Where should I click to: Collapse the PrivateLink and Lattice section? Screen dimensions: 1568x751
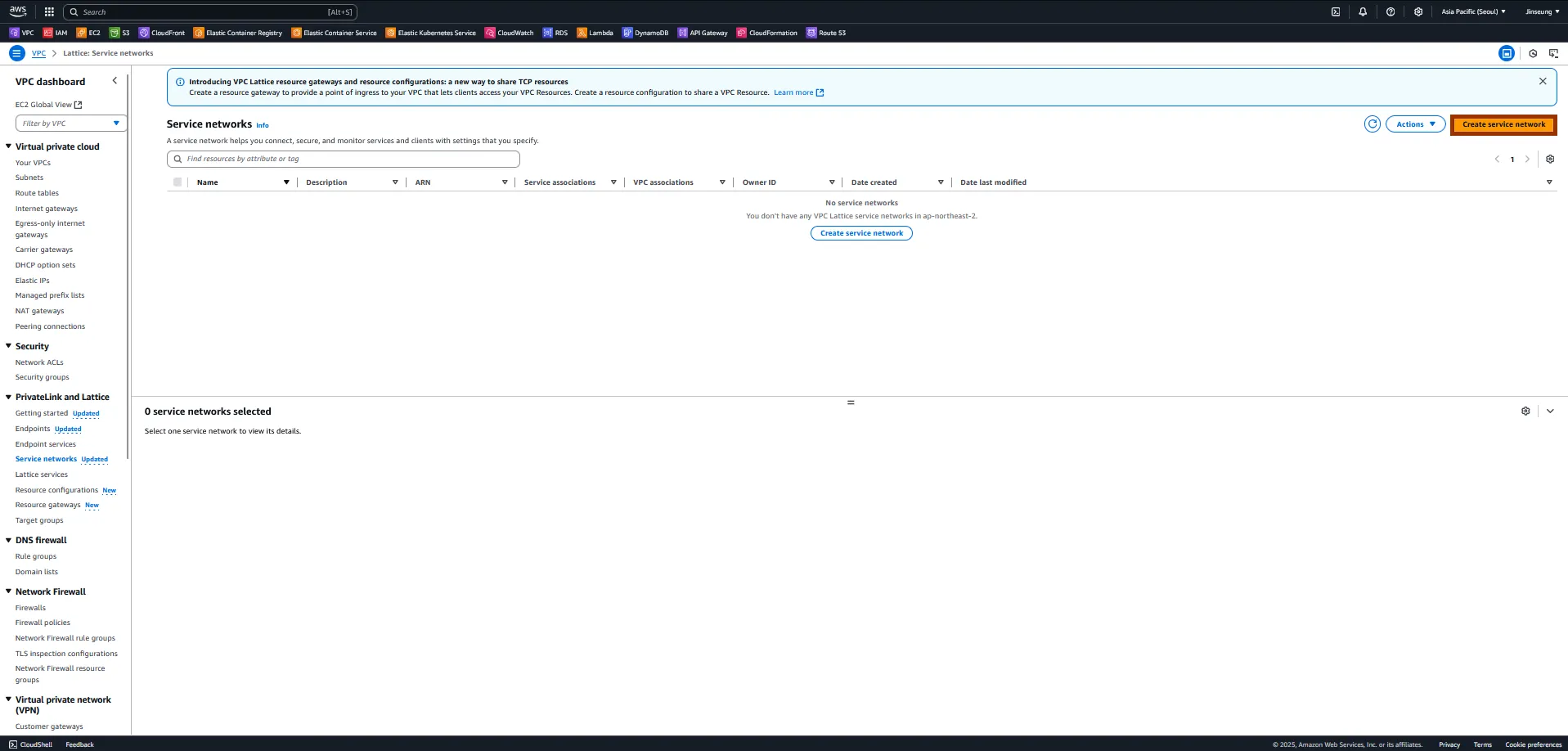[8, 397]
